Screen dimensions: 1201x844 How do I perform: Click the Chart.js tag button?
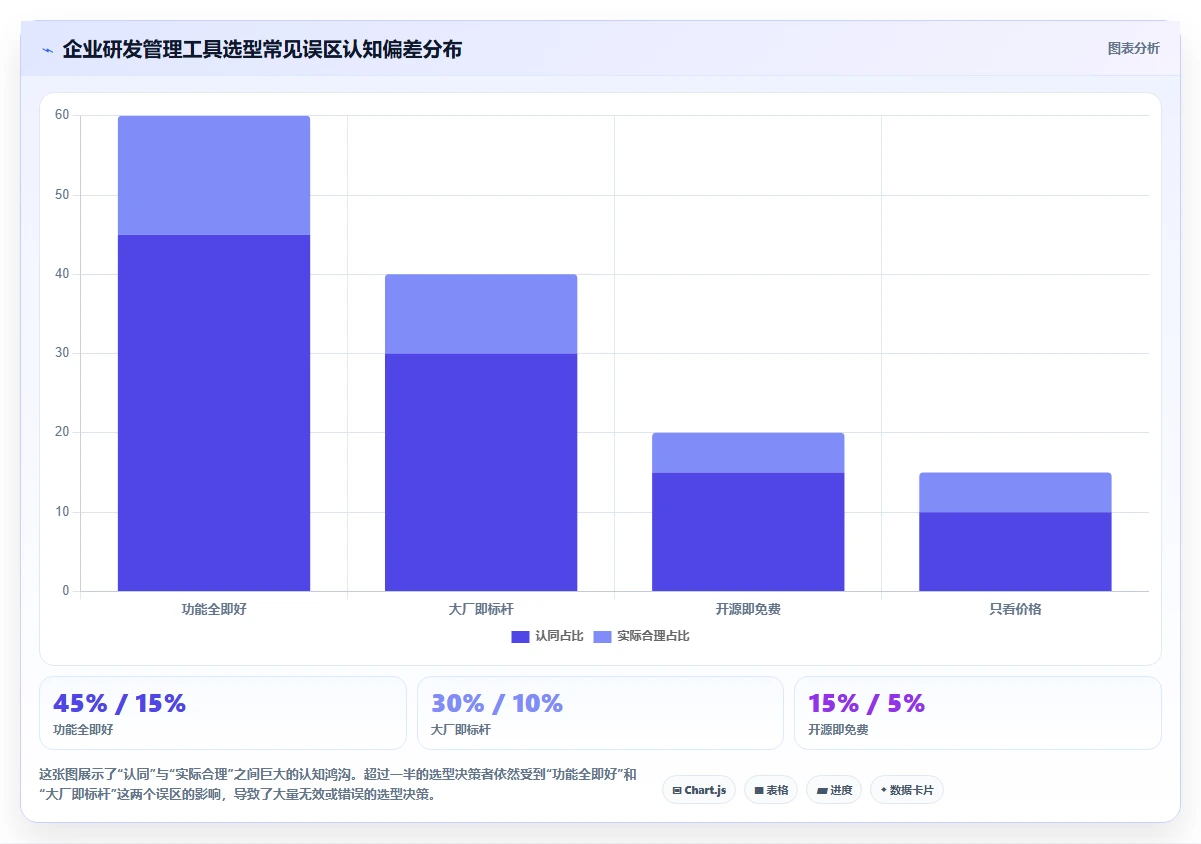699,790
